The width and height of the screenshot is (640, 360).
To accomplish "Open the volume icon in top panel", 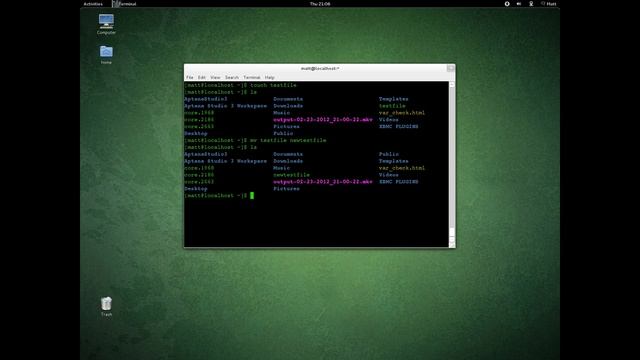I will tap(519, 4).
